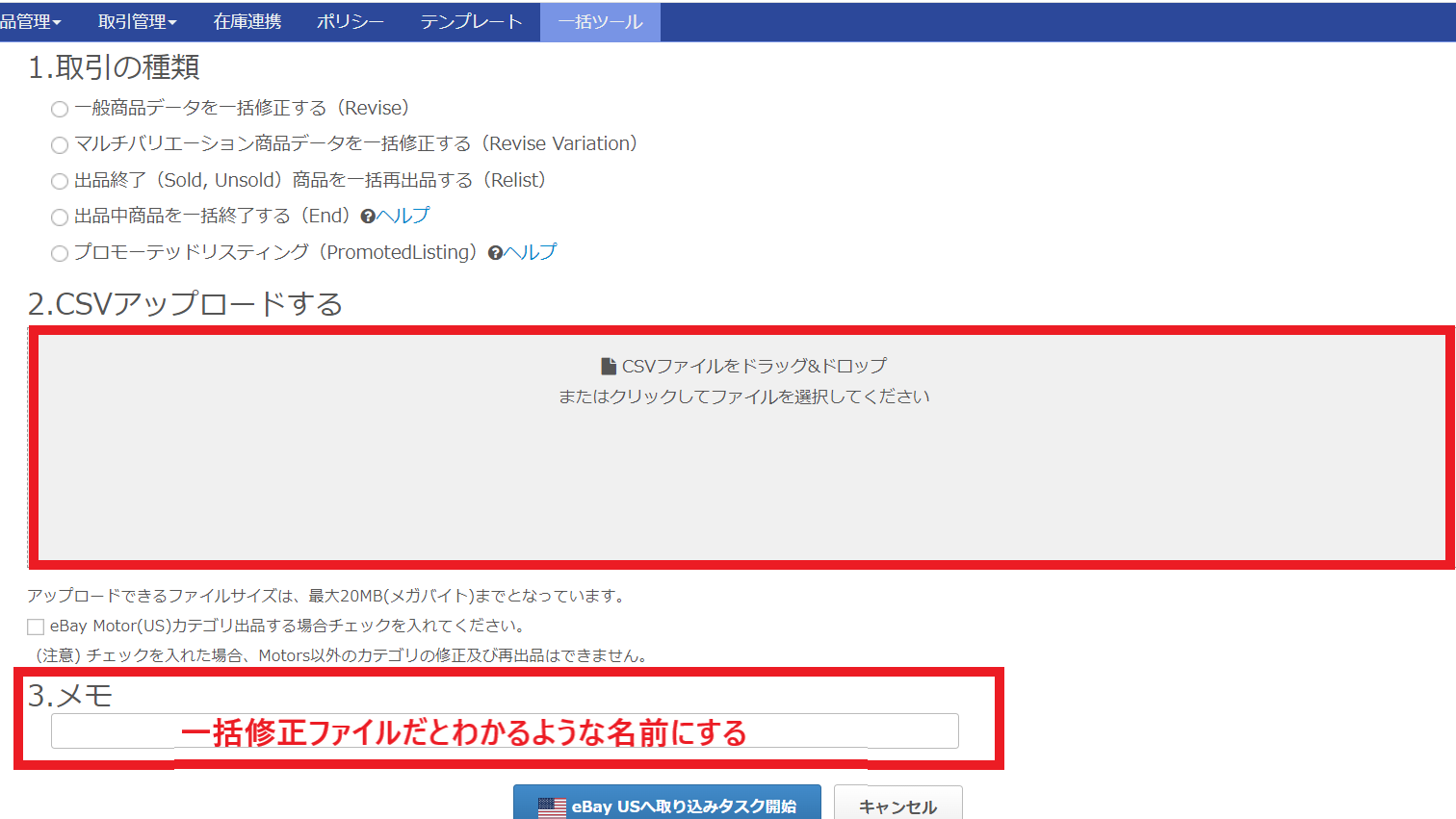Start the eBay USへ取り込みタスク開始 button
The image size is (1456, 819).
667,802
